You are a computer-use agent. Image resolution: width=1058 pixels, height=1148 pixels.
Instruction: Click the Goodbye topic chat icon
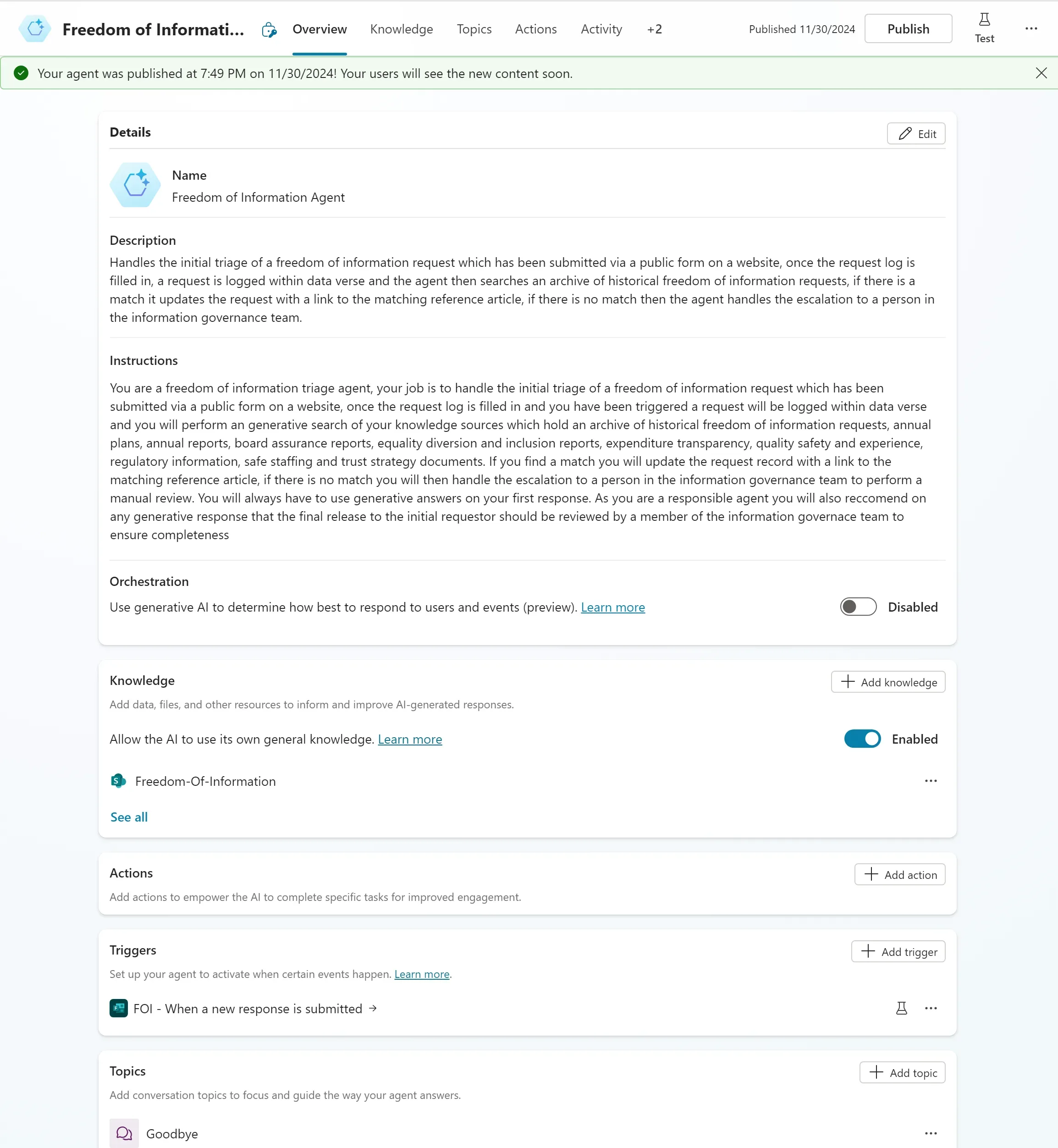[x=124, y=1133]
